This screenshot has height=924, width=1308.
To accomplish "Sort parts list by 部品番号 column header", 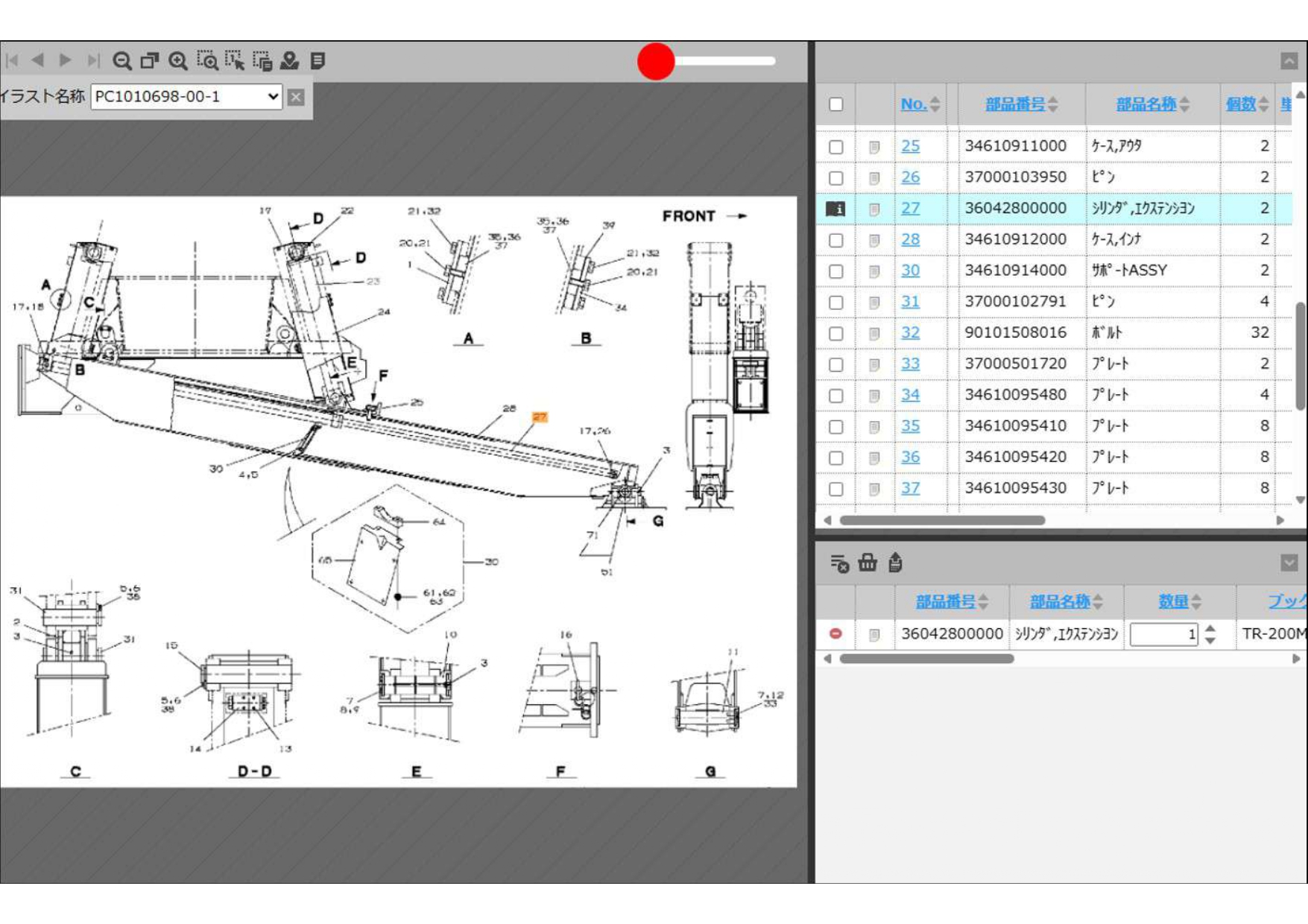I will click(1014, 104).
